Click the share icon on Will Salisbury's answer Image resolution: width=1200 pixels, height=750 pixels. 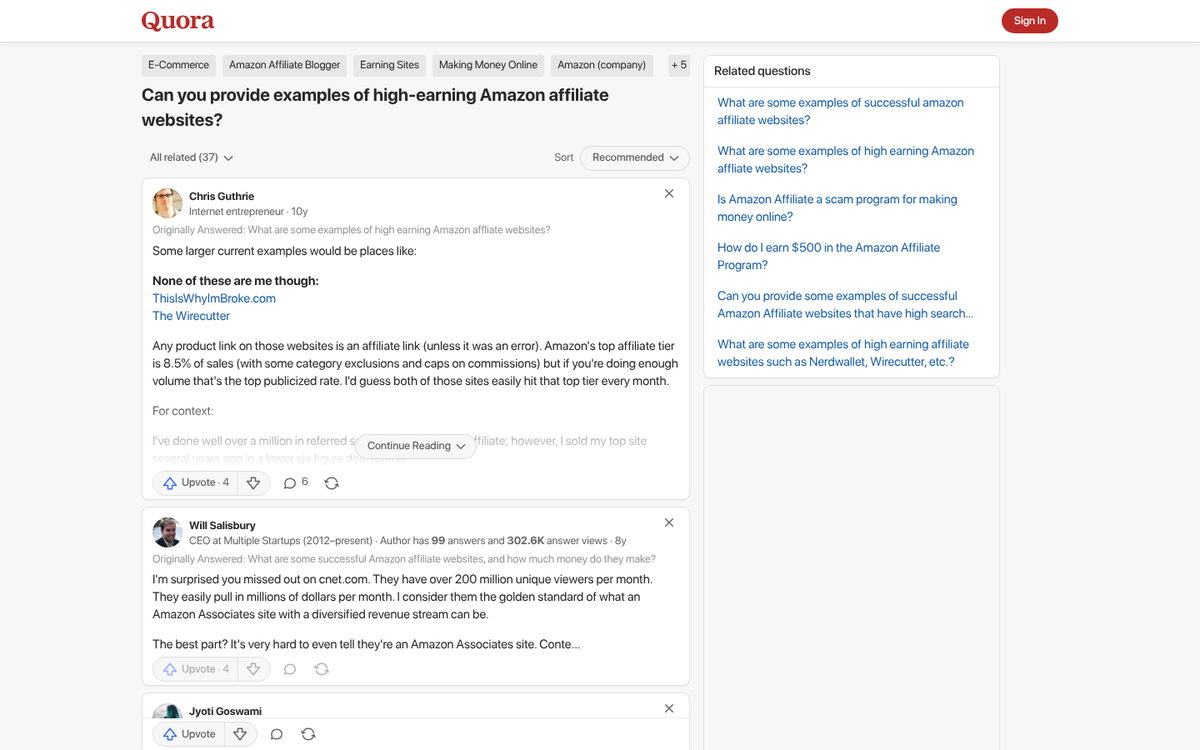(x=321, y=668)
